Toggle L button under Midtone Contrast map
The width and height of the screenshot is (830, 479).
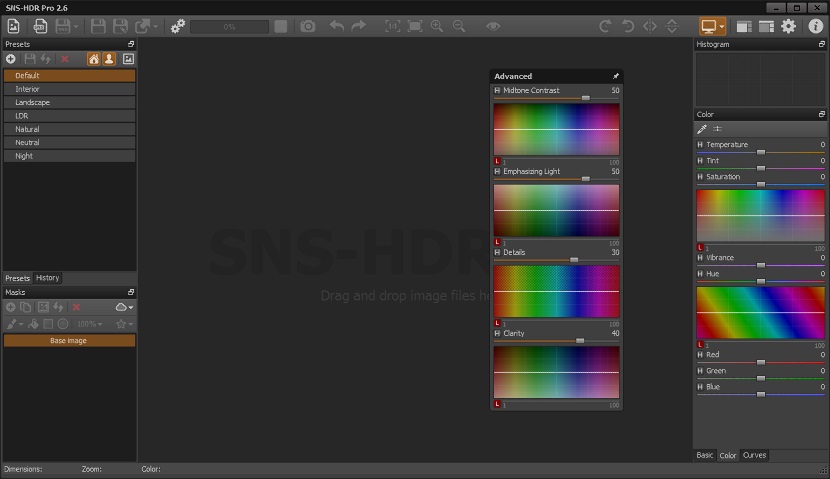click(x=497, y=161)
